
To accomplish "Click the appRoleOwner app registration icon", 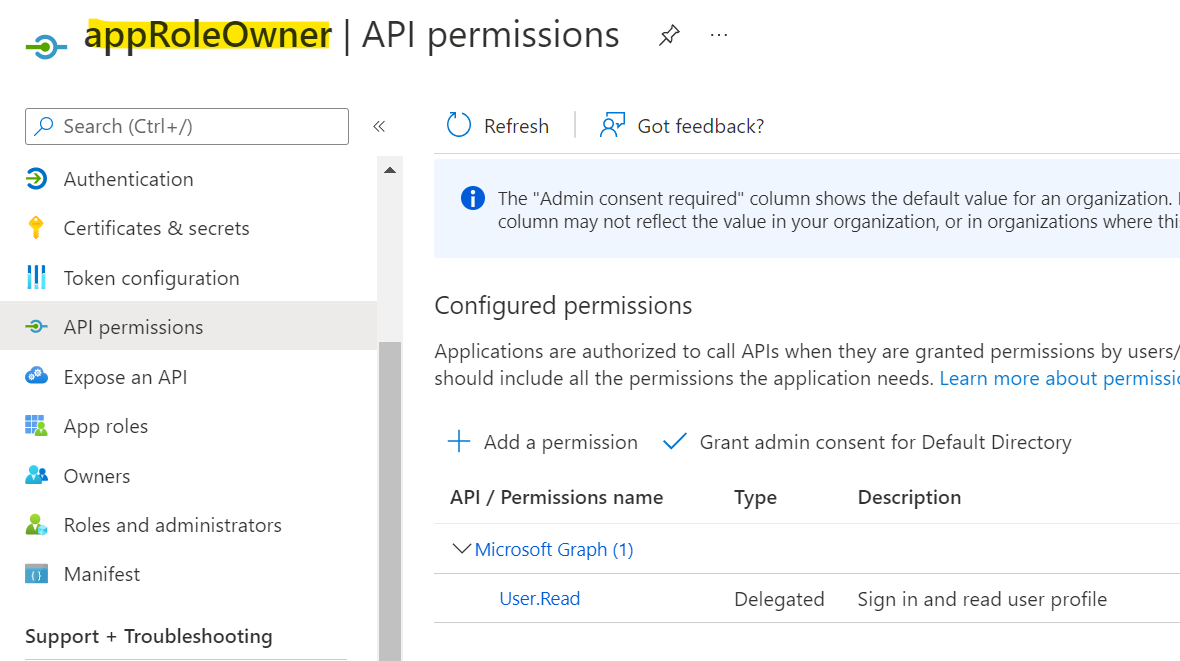I will [x=46, y=47].
